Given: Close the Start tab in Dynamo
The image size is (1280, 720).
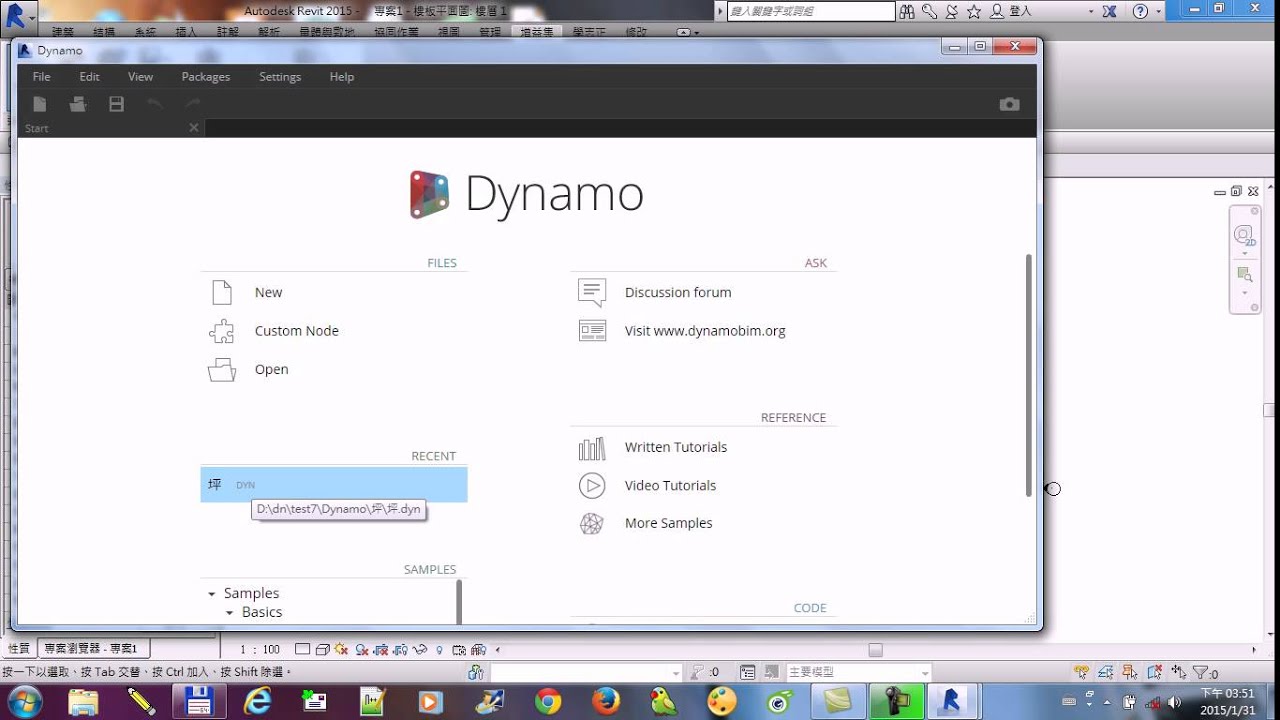Looking at the screenshot, I should click(194, 128).
